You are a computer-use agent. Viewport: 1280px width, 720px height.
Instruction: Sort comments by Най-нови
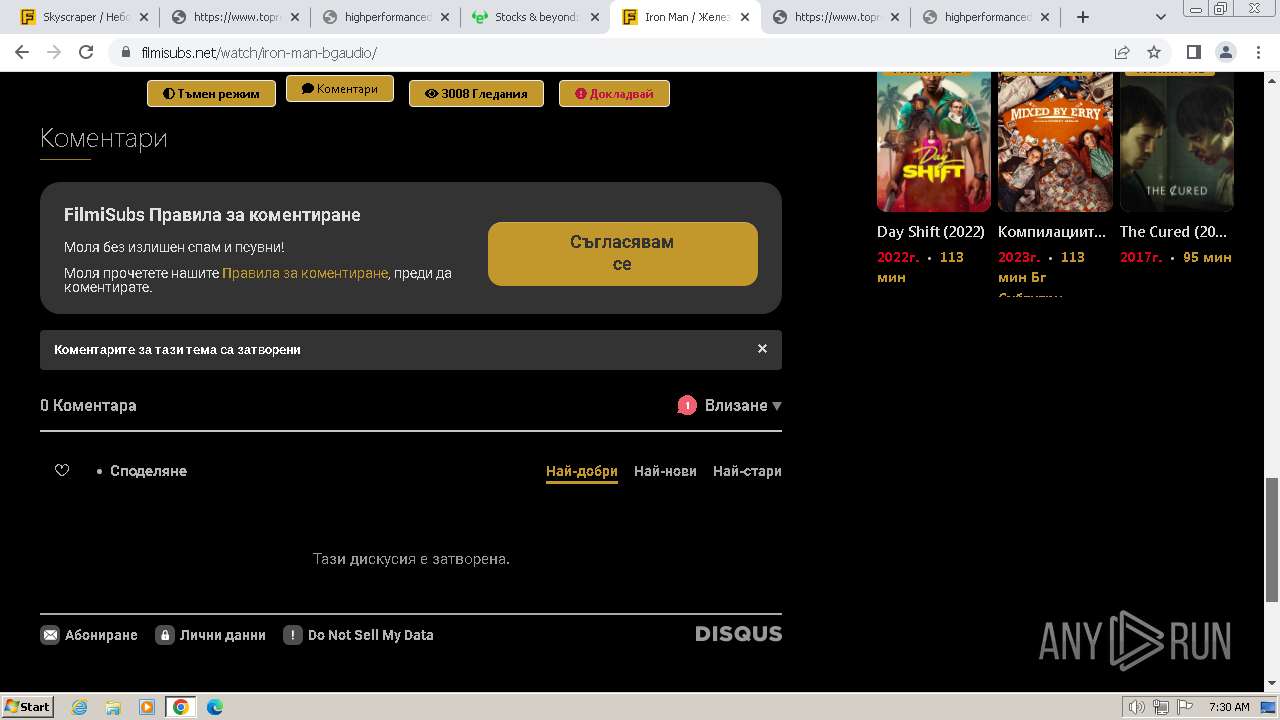pos(665,471)
